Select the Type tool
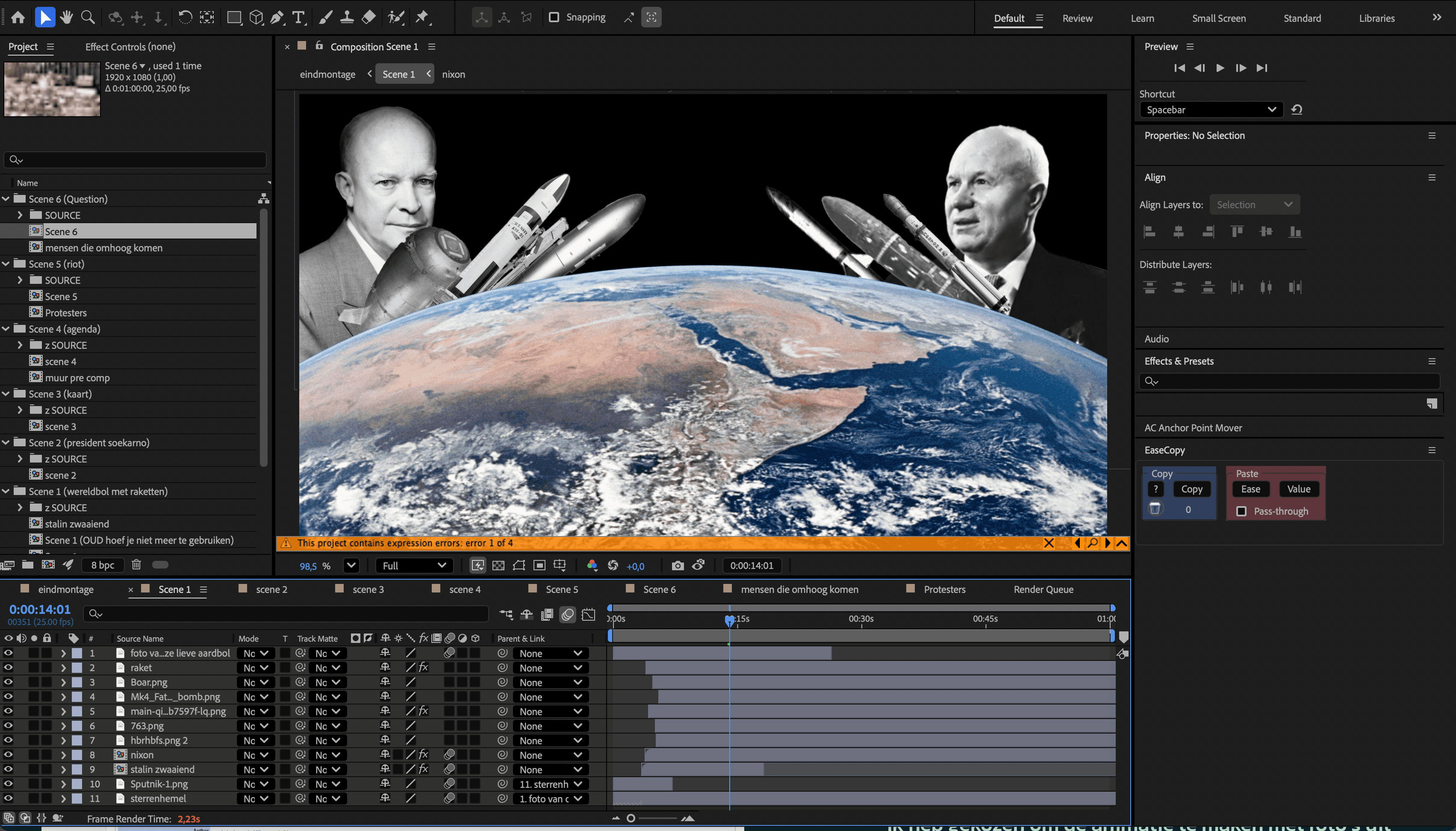The height and width of the screenshot is (831, 1456). 298,17
